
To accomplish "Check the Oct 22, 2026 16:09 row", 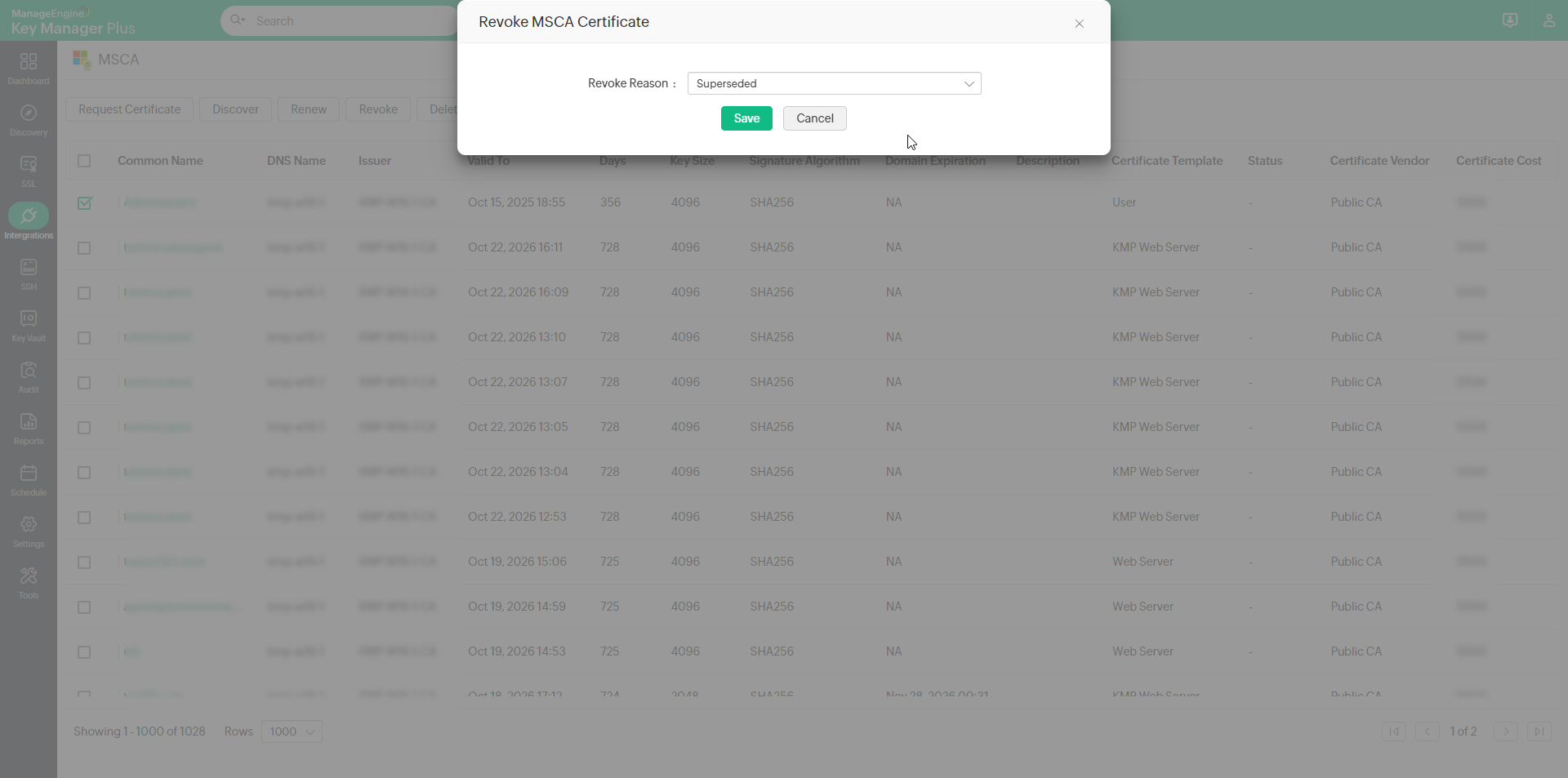I will (84, 292).
